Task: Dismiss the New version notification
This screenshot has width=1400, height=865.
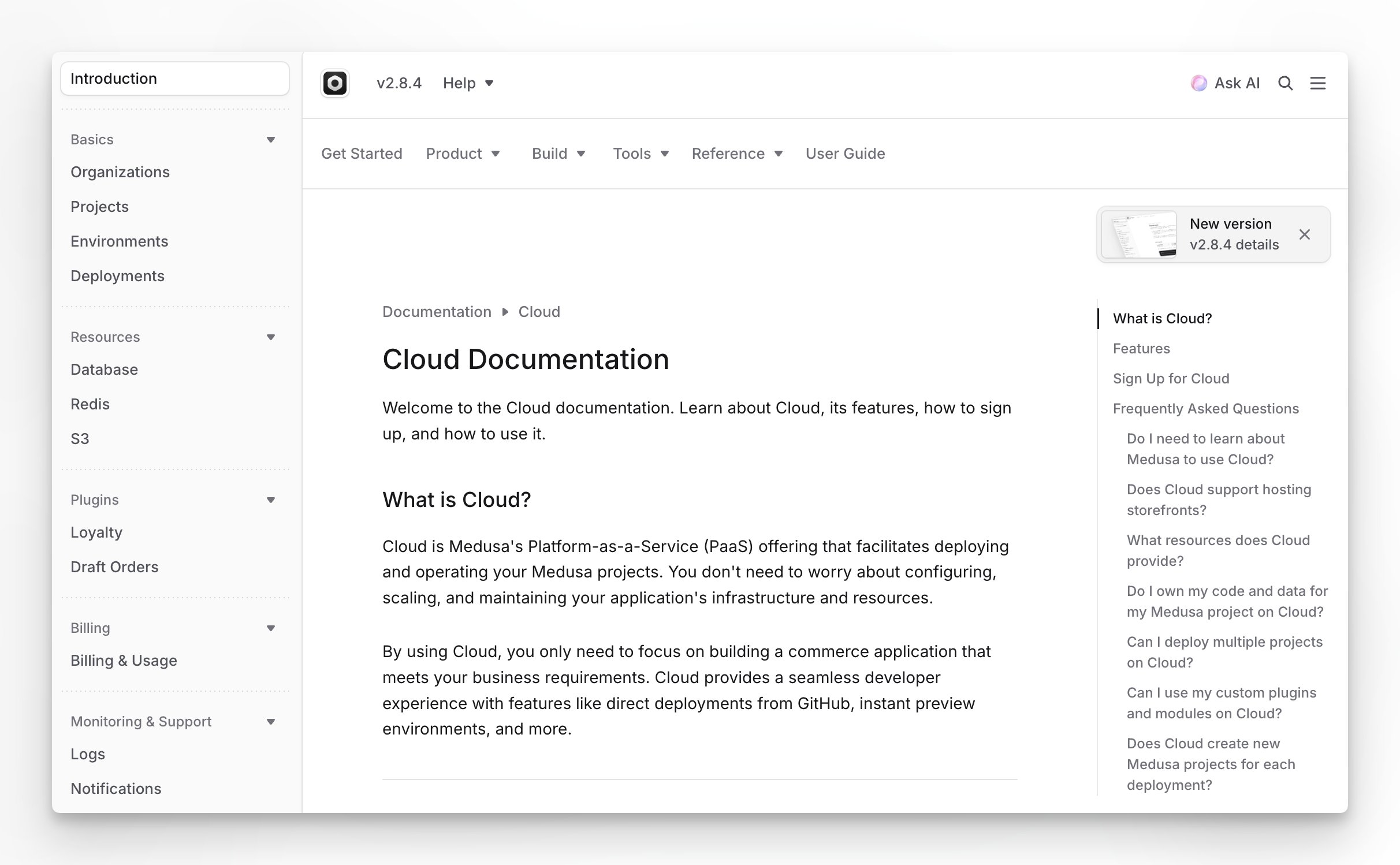Action: point(1305,234)
